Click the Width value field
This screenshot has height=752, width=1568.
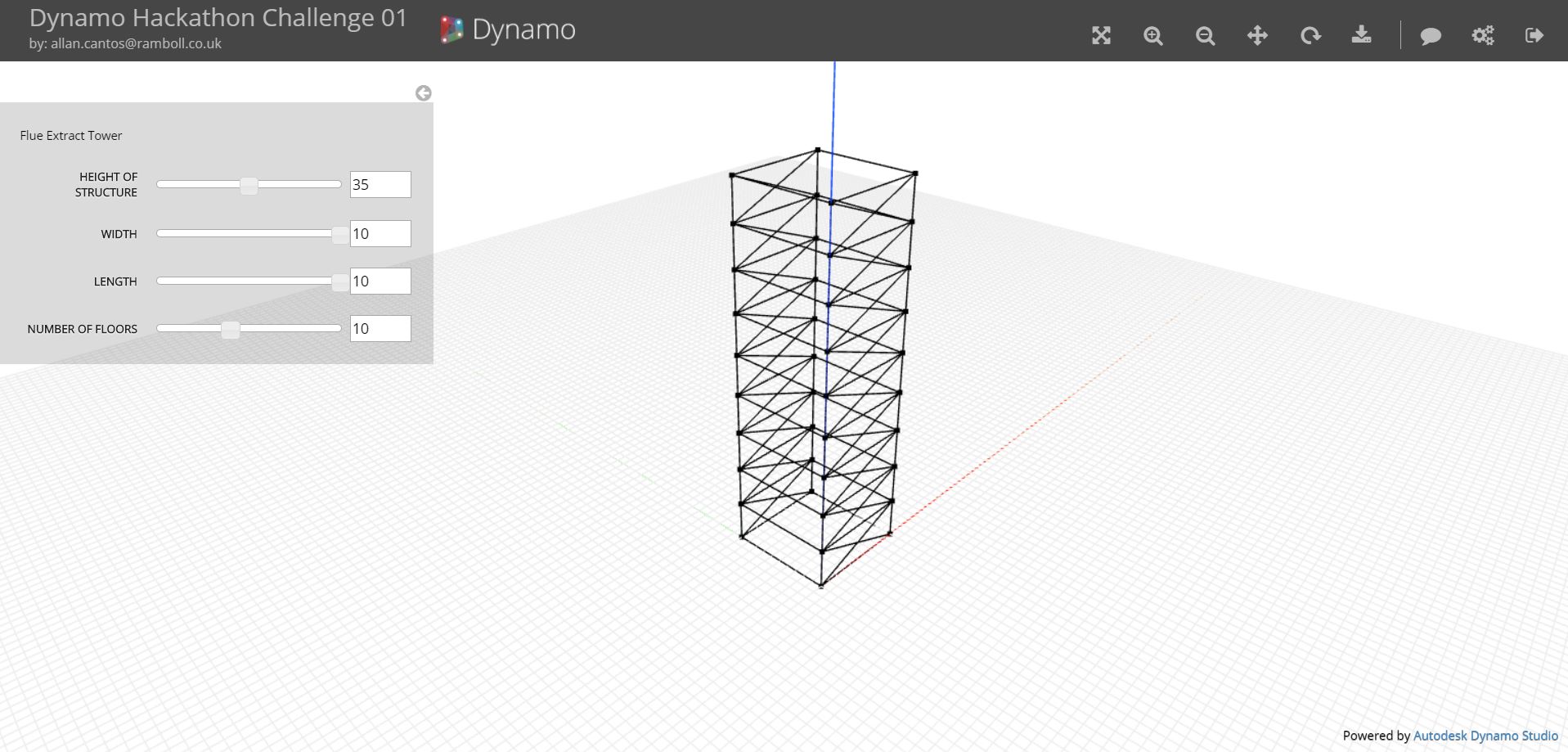pyautogui.click(x=380, y=234)
